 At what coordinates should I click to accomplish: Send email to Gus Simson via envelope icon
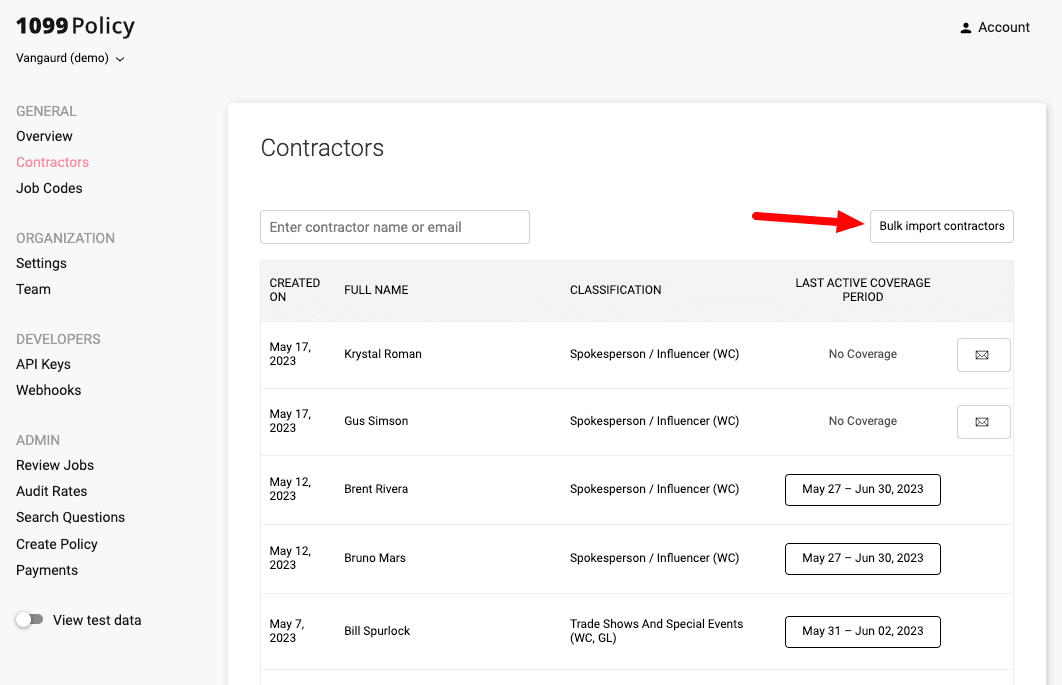click(983, 421)
